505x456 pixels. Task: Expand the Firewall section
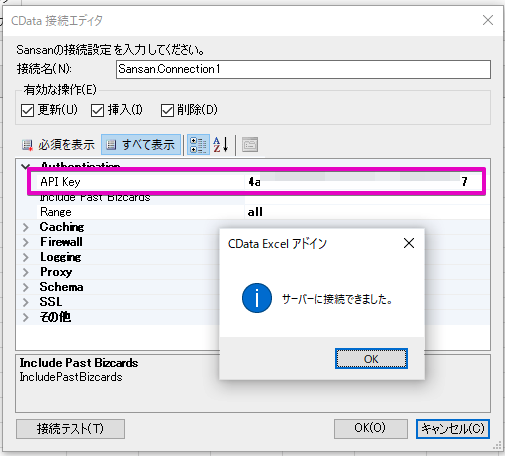point(26,242)
